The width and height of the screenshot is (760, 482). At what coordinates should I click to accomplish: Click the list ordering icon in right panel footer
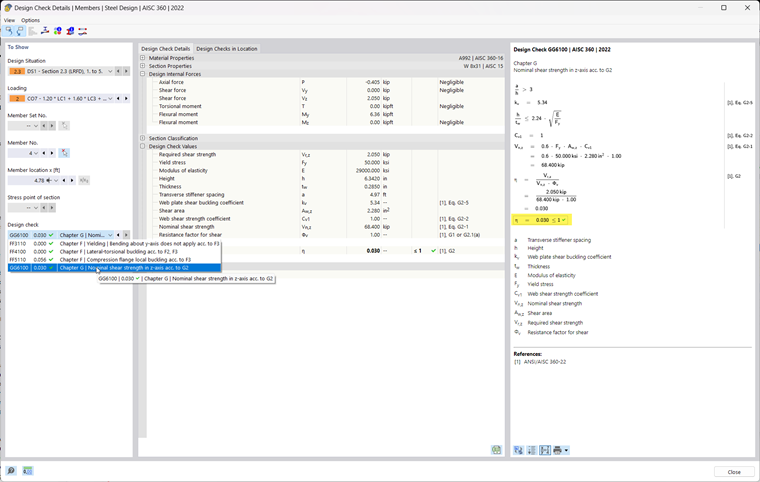[x=532, y=450]
